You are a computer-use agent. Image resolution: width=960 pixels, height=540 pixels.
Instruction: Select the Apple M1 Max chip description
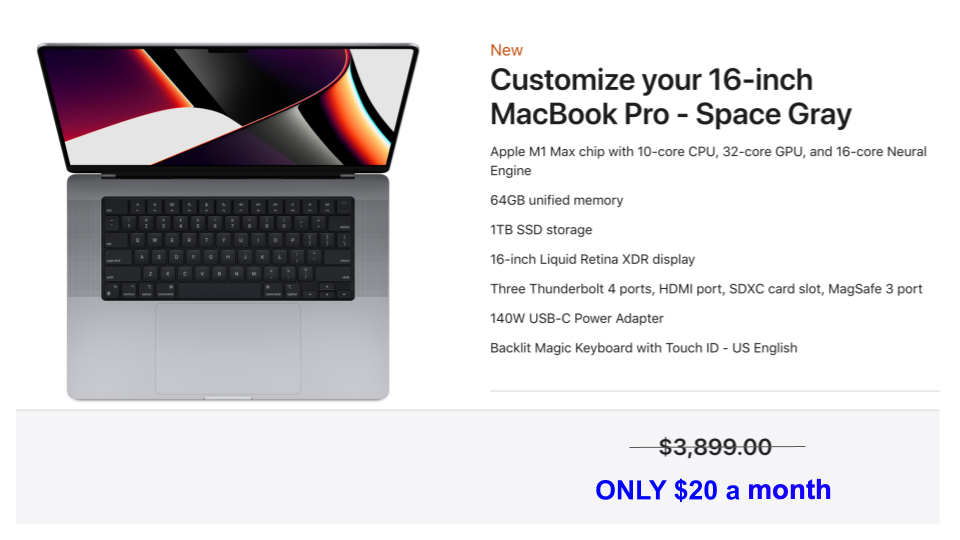click(x=708, y=161)
